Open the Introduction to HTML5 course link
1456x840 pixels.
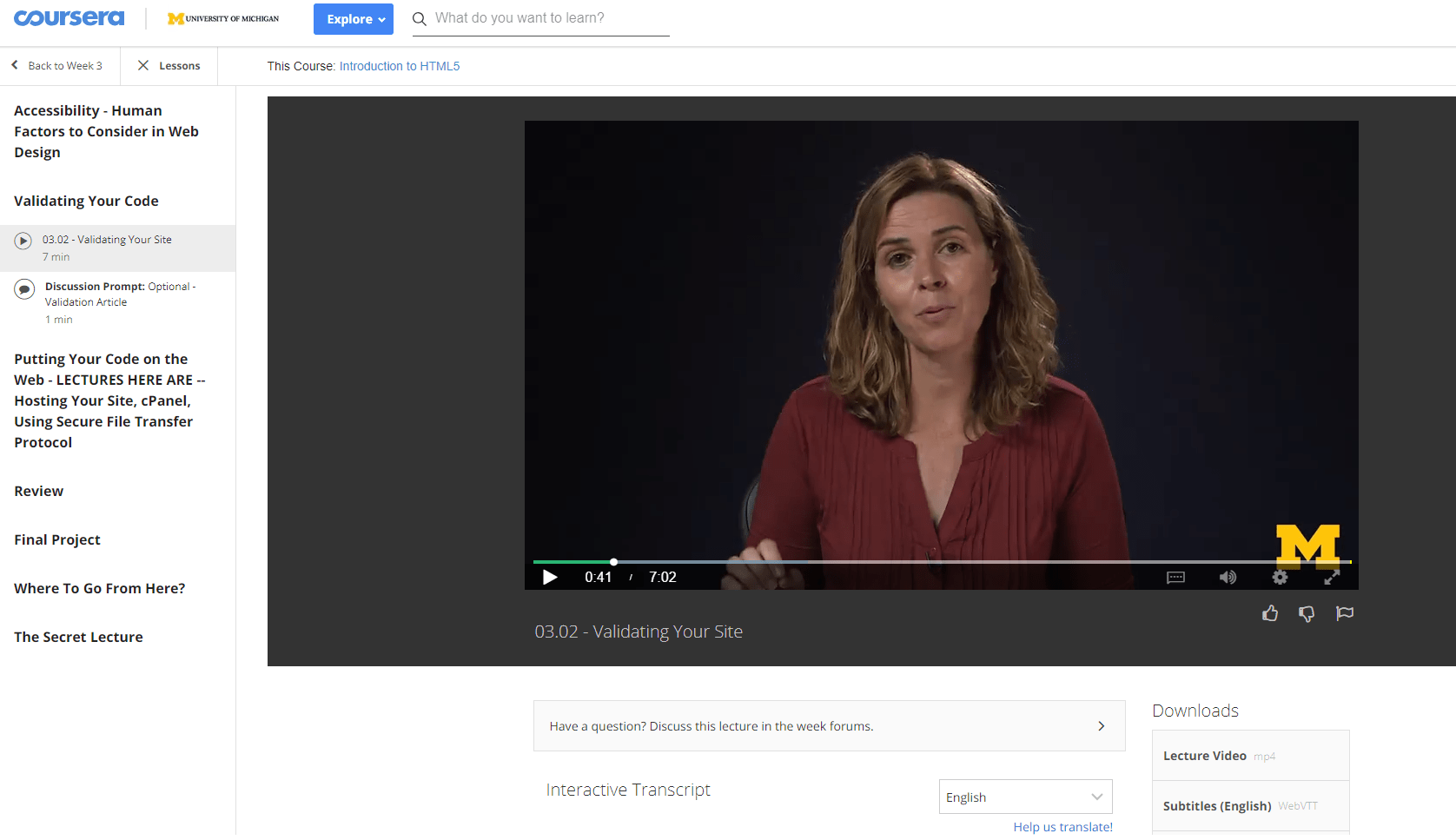point(400,66)
